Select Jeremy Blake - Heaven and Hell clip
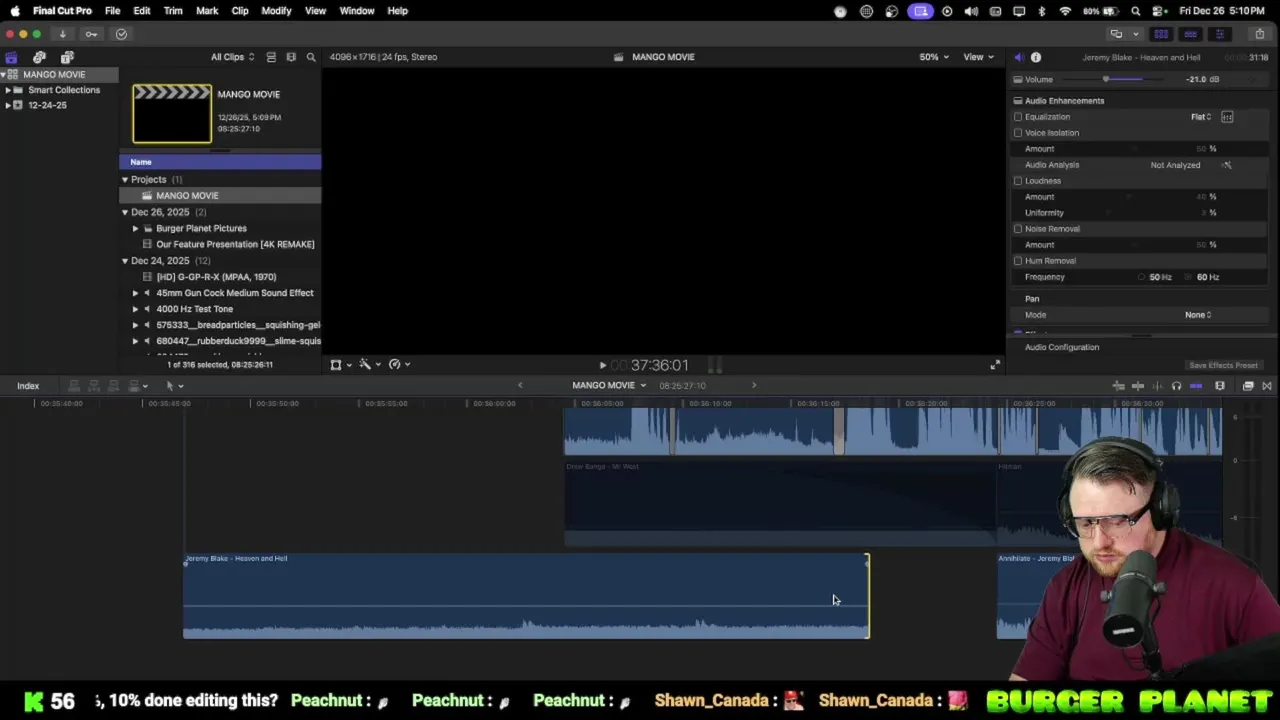Image resolution: width=1280 pixels, height=720 pixels. (x=526, y=596)
